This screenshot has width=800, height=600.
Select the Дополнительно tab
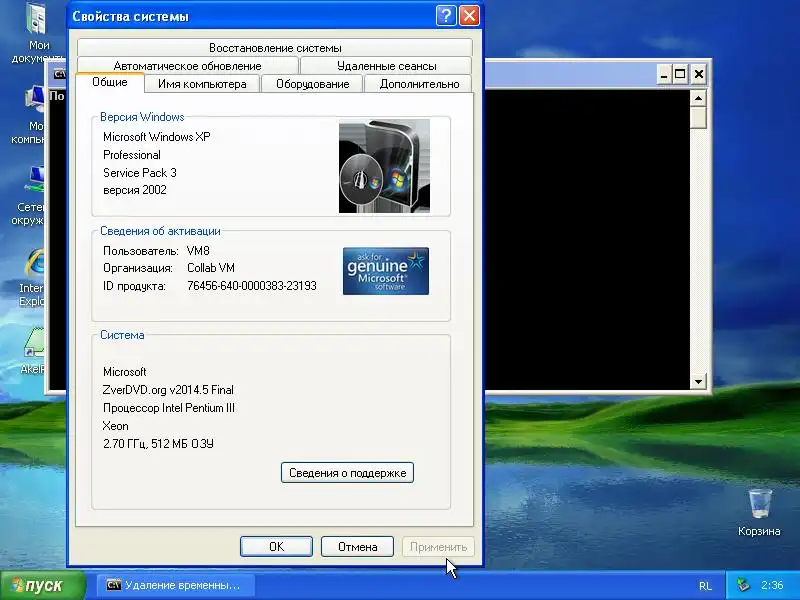click(419, 84)
